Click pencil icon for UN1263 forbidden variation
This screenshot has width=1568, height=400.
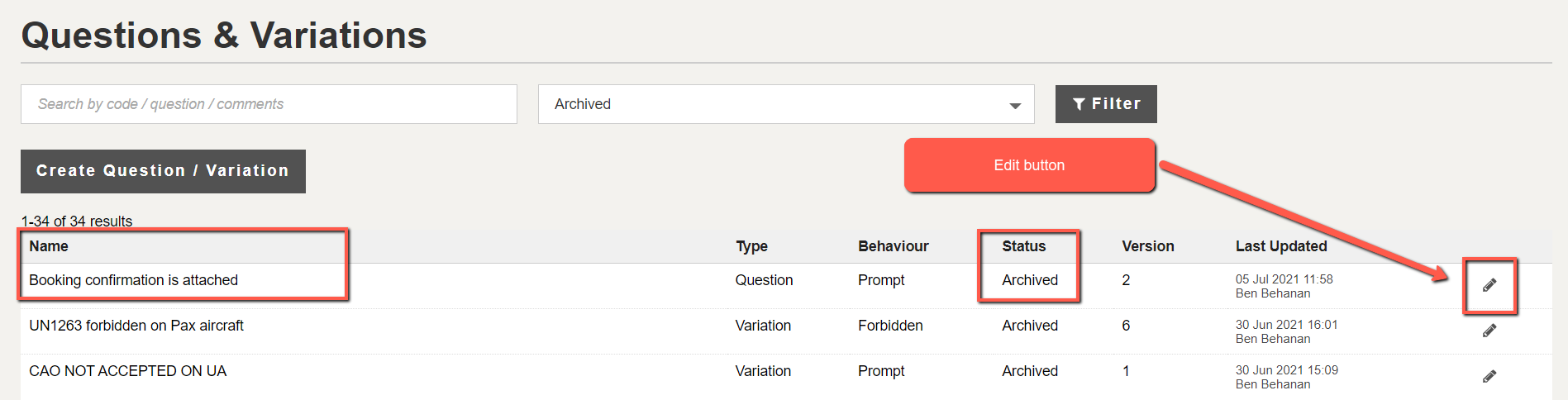coord(1489,331)
